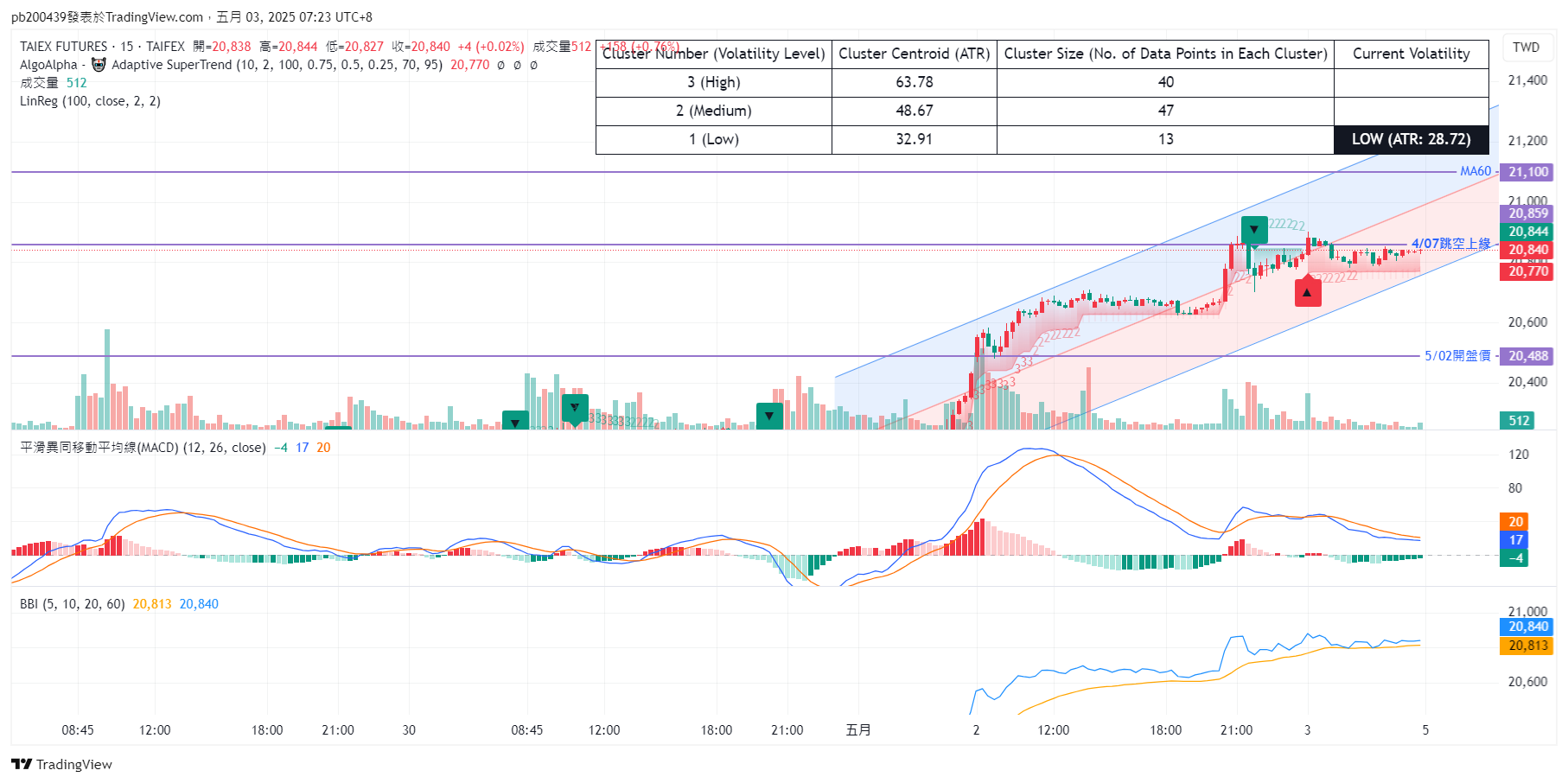The image size is (1568, 783).
Task: Click the 32.91 centroid value
Action: pos(915,139)
